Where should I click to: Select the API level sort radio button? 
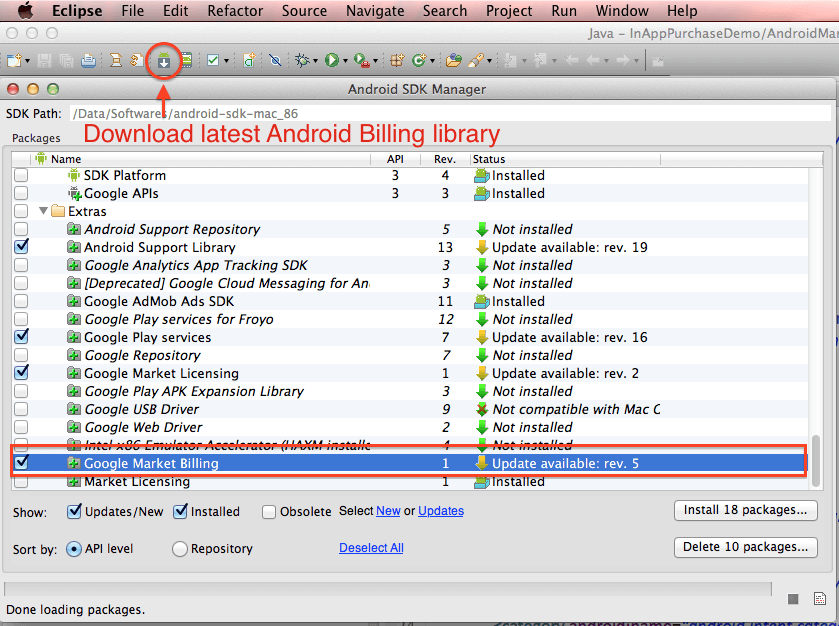click(74, 549)
